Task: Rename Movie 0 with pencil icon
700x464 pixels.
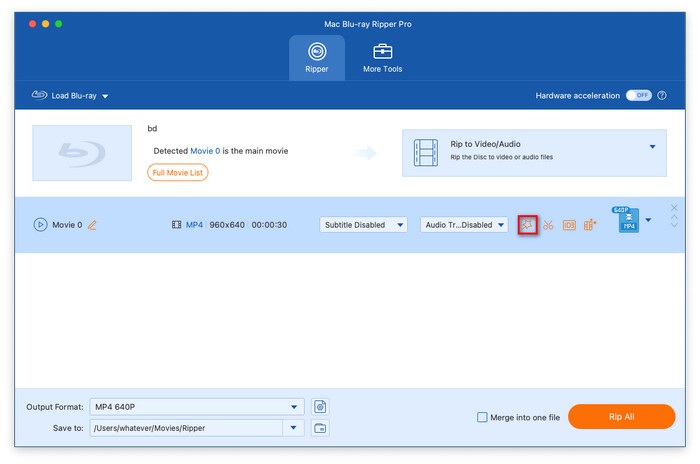Action: click(92, 225)
